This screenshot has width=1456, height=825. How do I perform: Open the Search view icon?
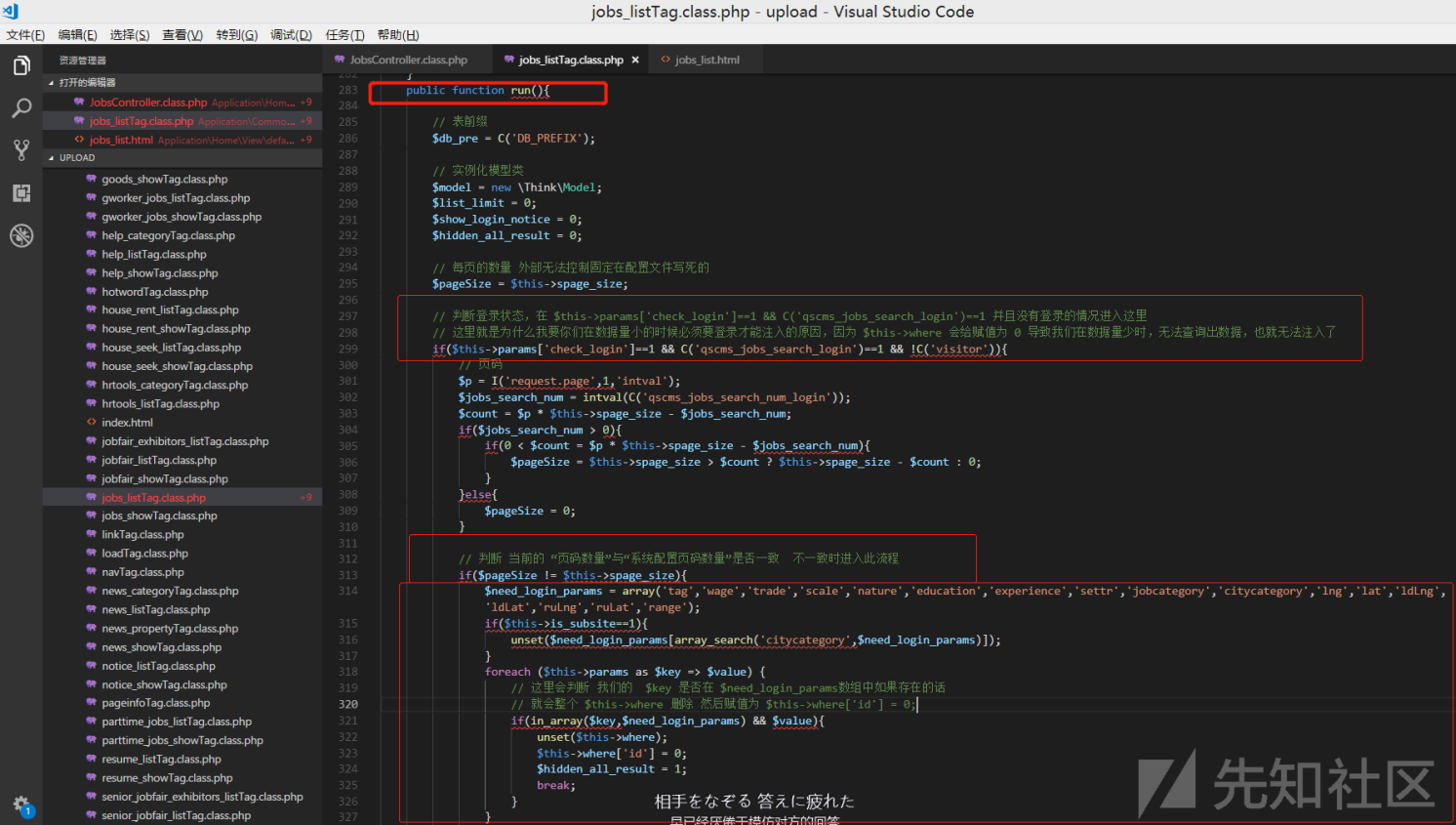[x=21, y=108]
